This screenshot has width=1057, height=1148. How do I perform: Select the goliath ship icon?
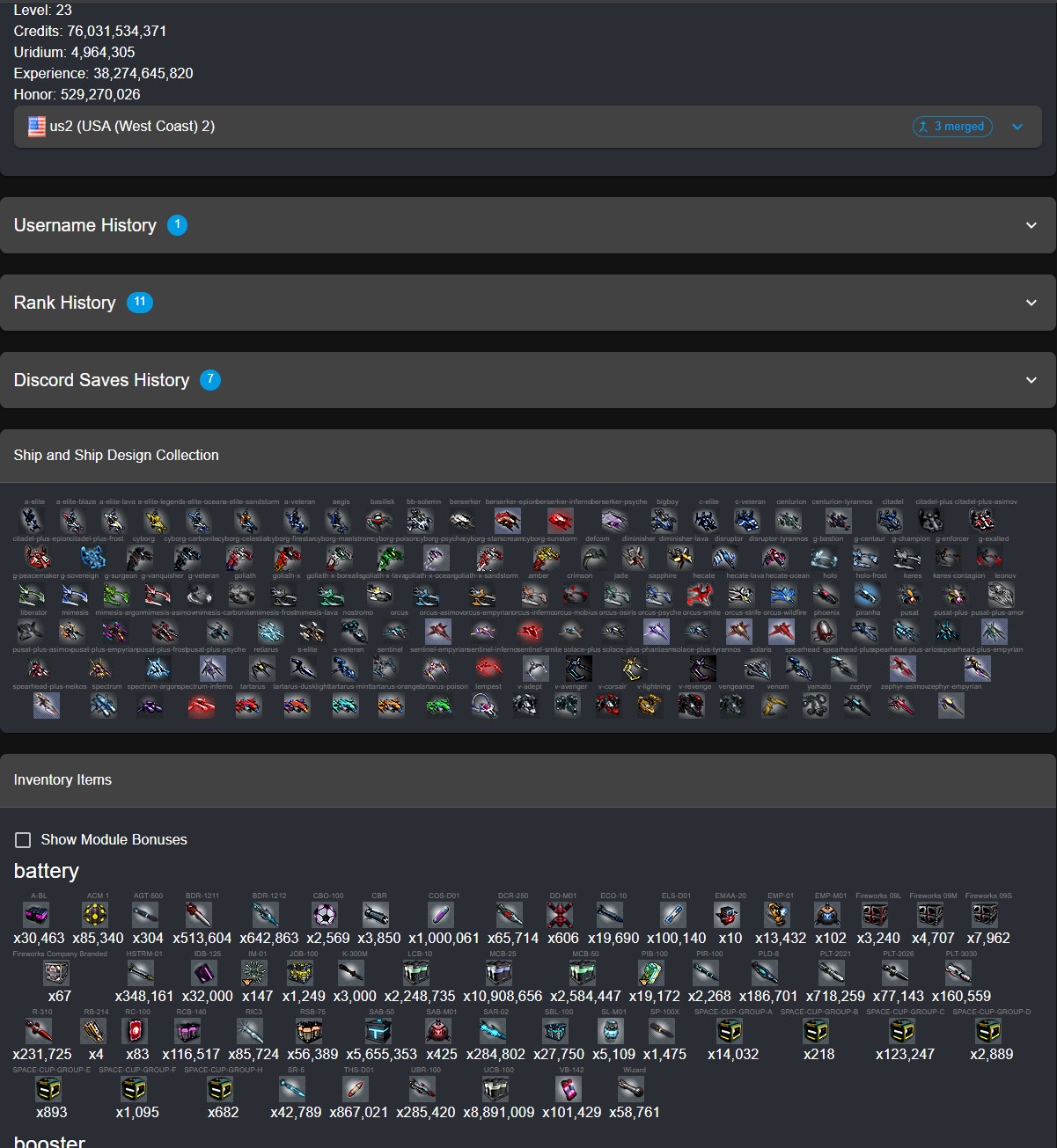pos(242,594)
